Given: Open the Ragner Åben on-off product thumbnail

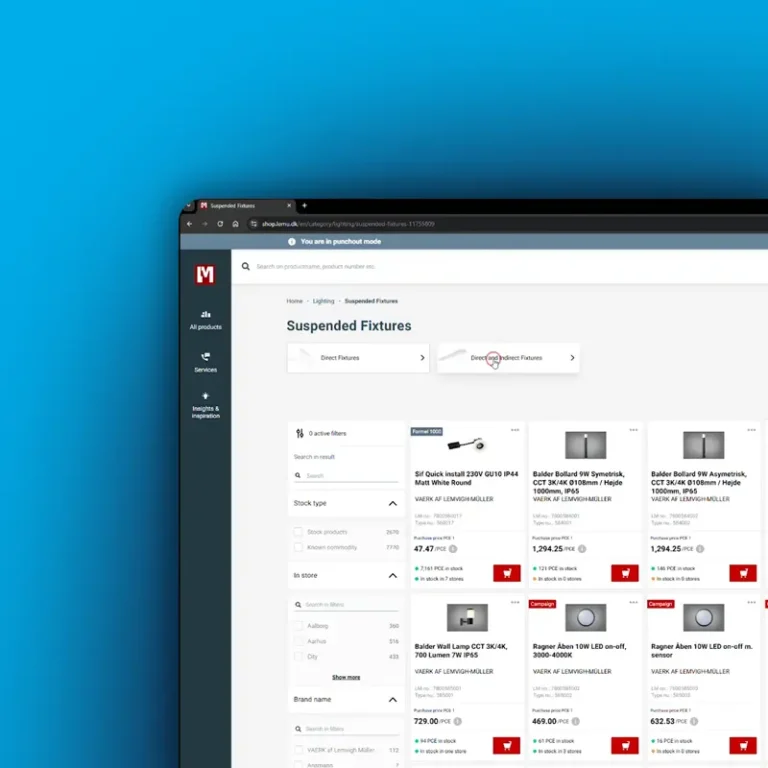Looking at the screenshot, I should coord(585,617).
